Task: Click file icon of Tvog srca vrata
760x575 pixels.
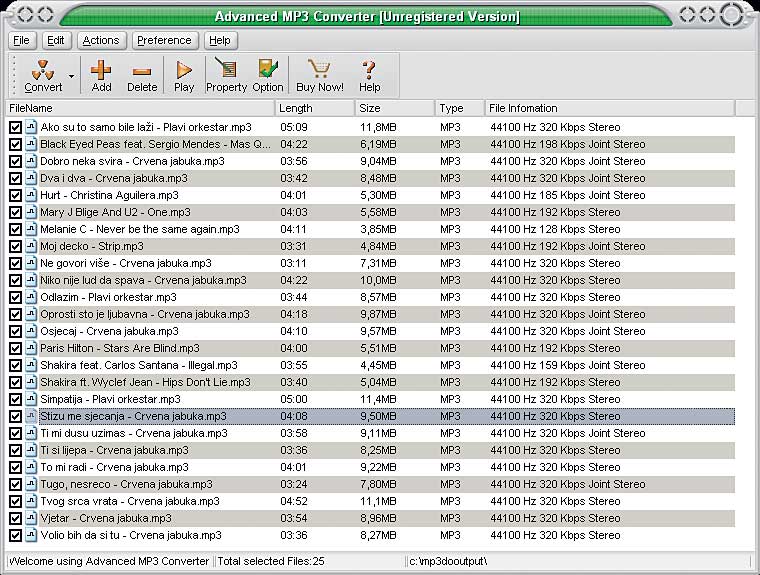Action: [31, 501]
